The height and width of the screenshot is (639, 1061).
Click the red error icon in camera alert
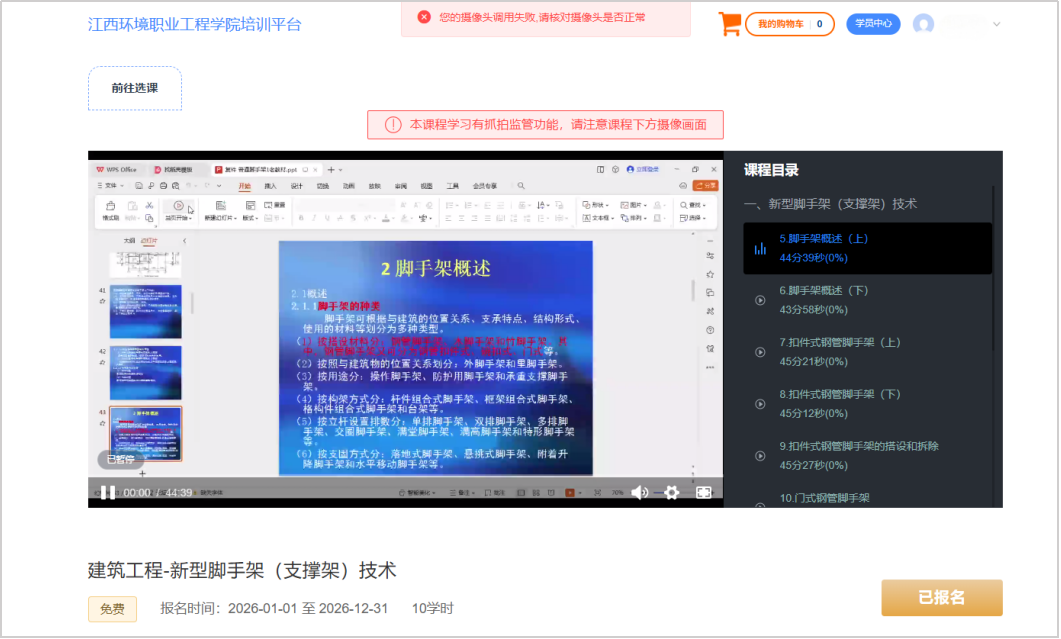424,17
